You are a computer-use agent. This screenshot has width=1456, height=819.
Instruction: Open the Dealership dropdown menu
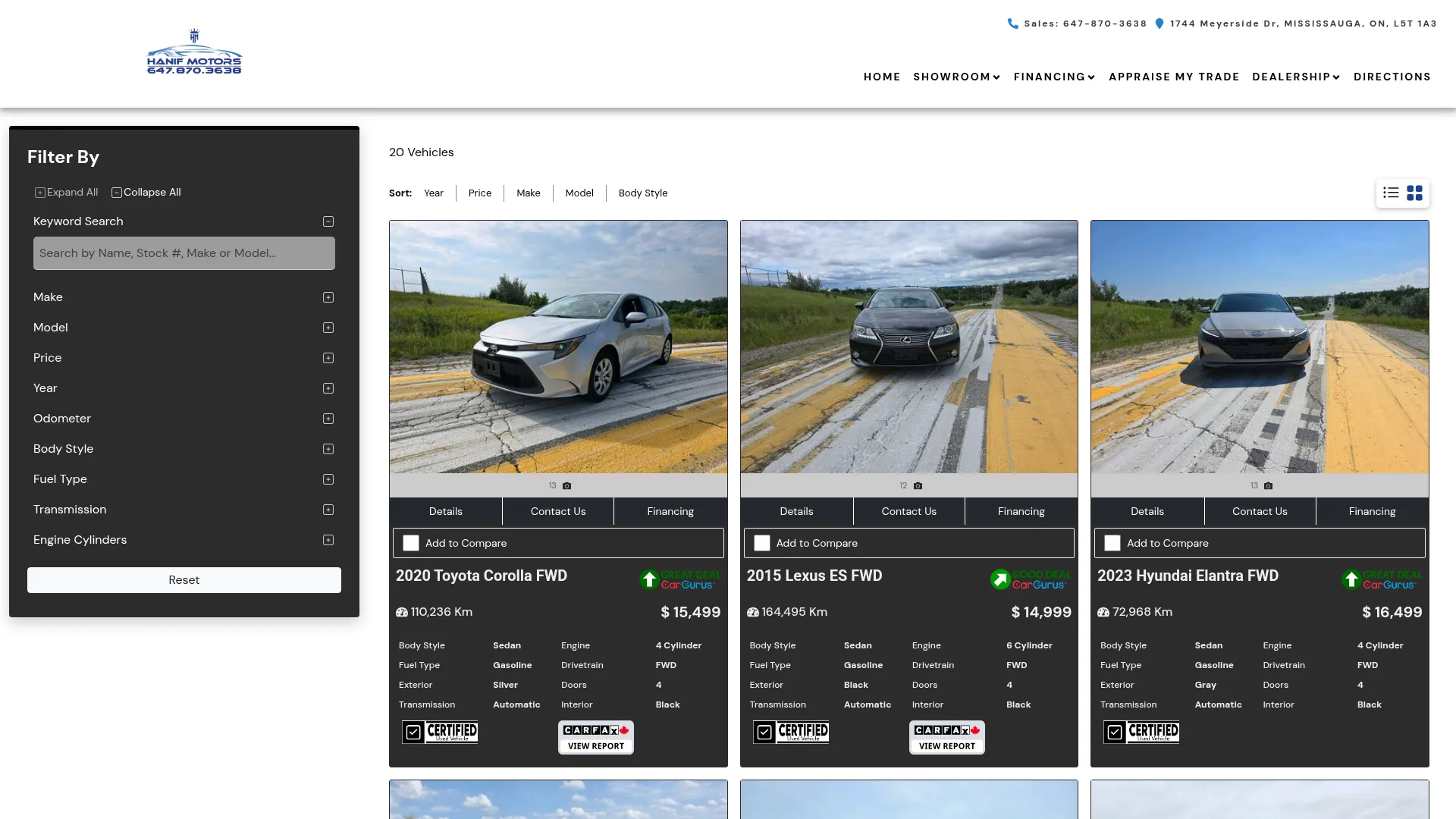(1297, 77)
